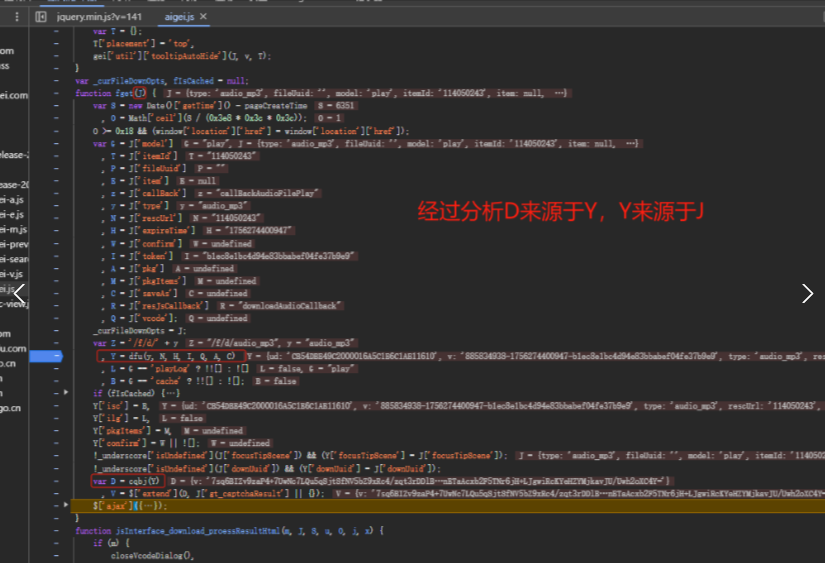Click the inline value 'T = "114050243"'
This screenshot has height=563, width=825.
click(x=222, y=156)
